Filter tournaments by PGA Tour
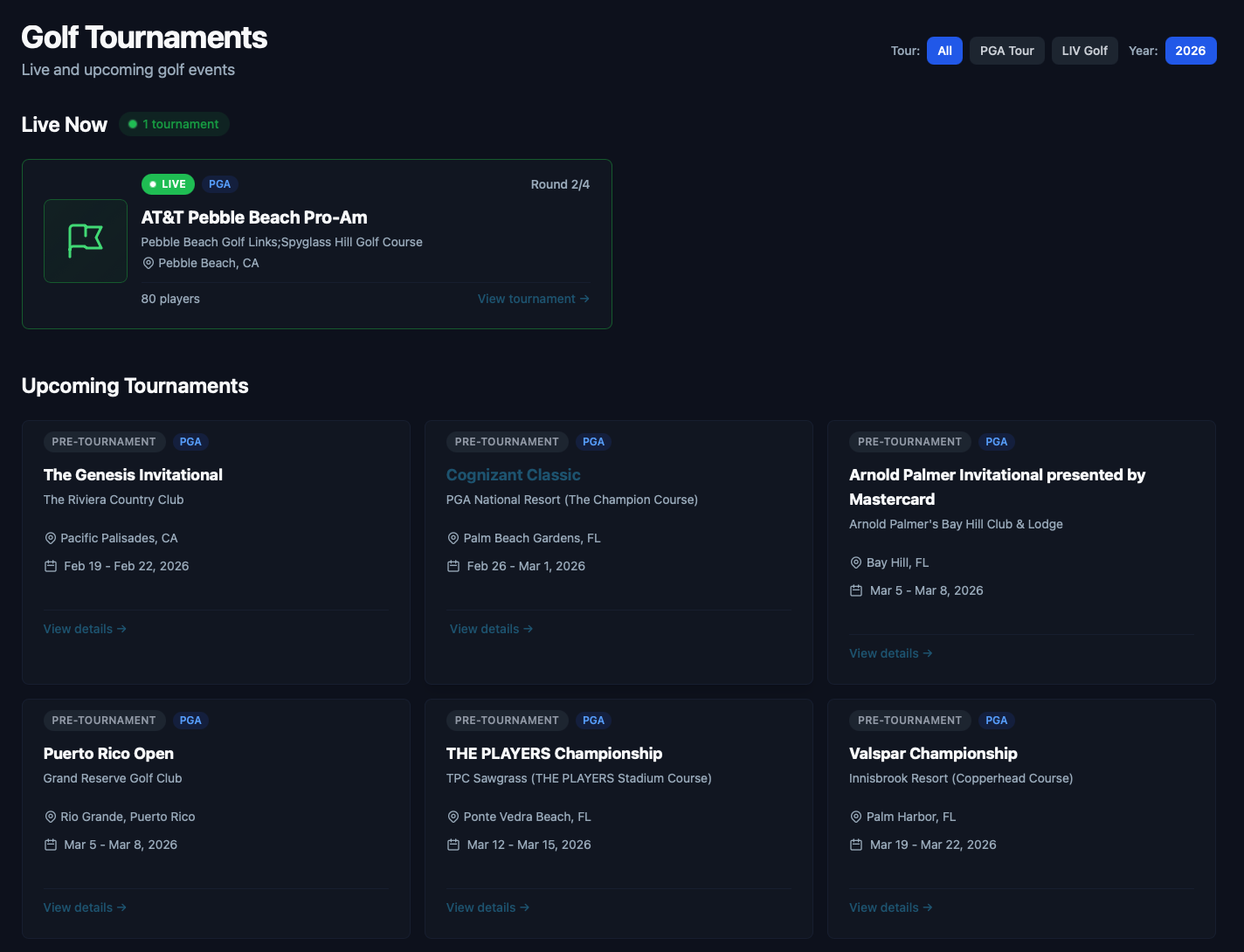 (x=1006, y=51)
